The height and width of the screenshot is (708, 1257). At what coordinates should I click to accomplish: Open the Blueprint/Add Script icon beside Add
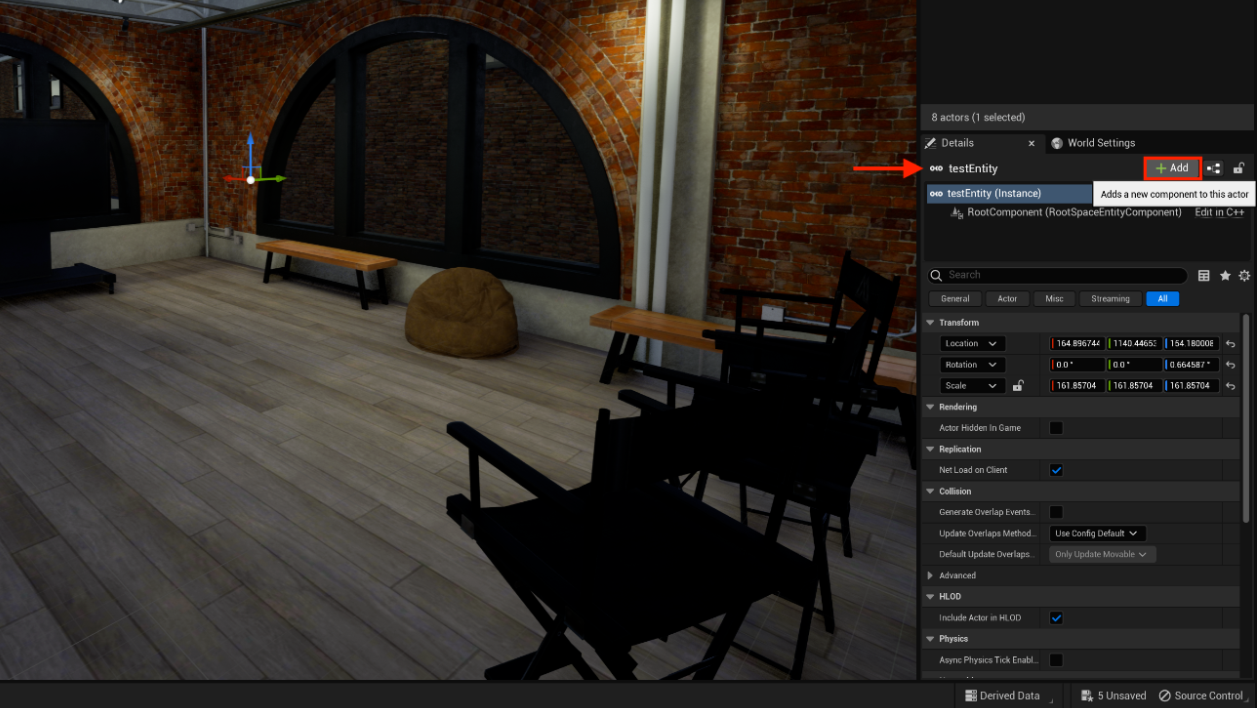pyautogui.click(x=1214, y=169)
